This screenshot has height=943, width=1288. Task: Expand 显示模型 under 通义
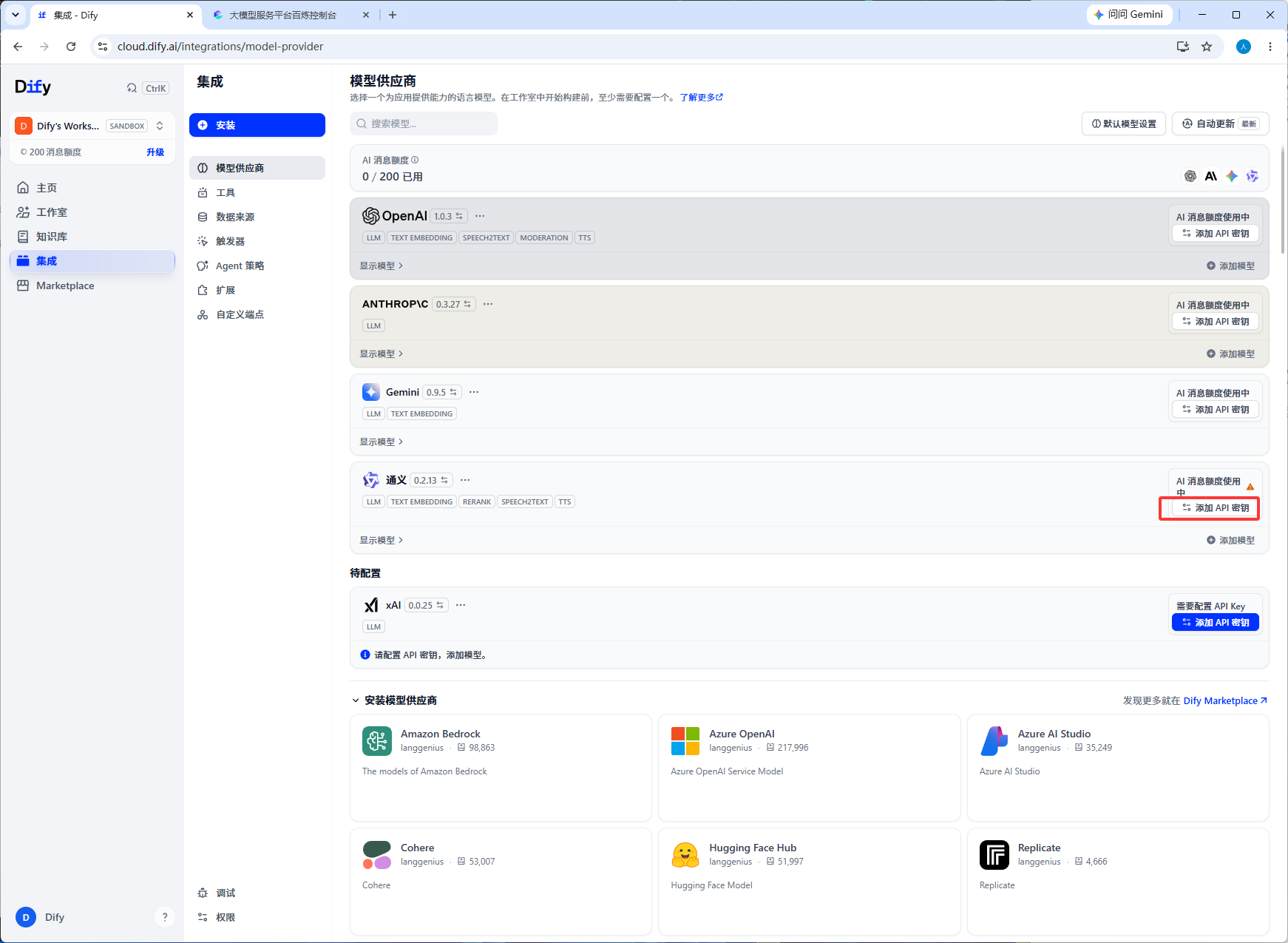pos(382,540)
